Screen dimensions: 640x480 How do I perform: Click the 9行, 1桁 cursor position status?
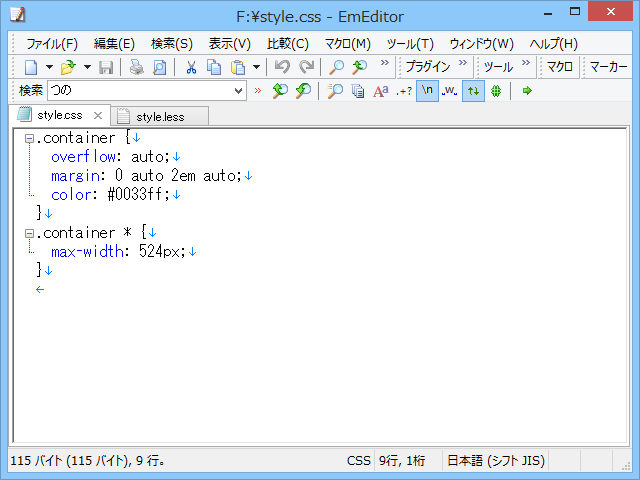tap(402, 461)
